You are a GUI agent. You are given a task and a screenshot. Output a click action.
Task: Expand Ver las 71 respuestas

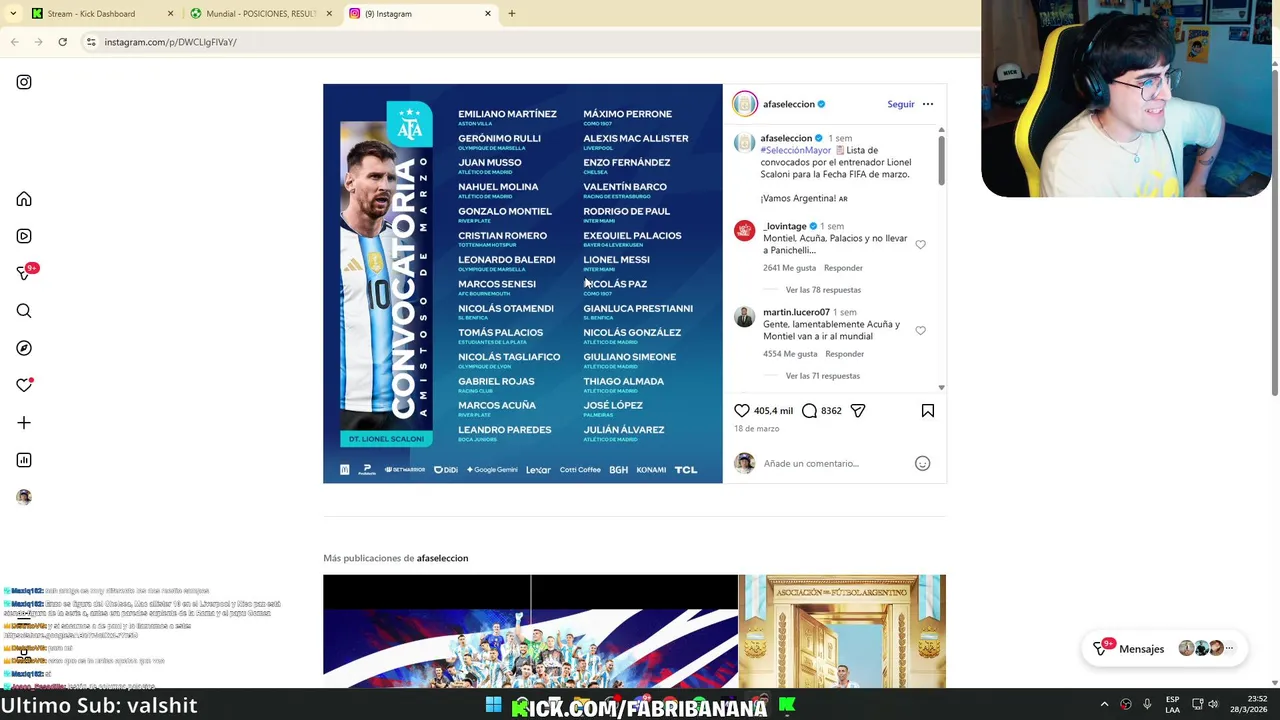(822, 376)
